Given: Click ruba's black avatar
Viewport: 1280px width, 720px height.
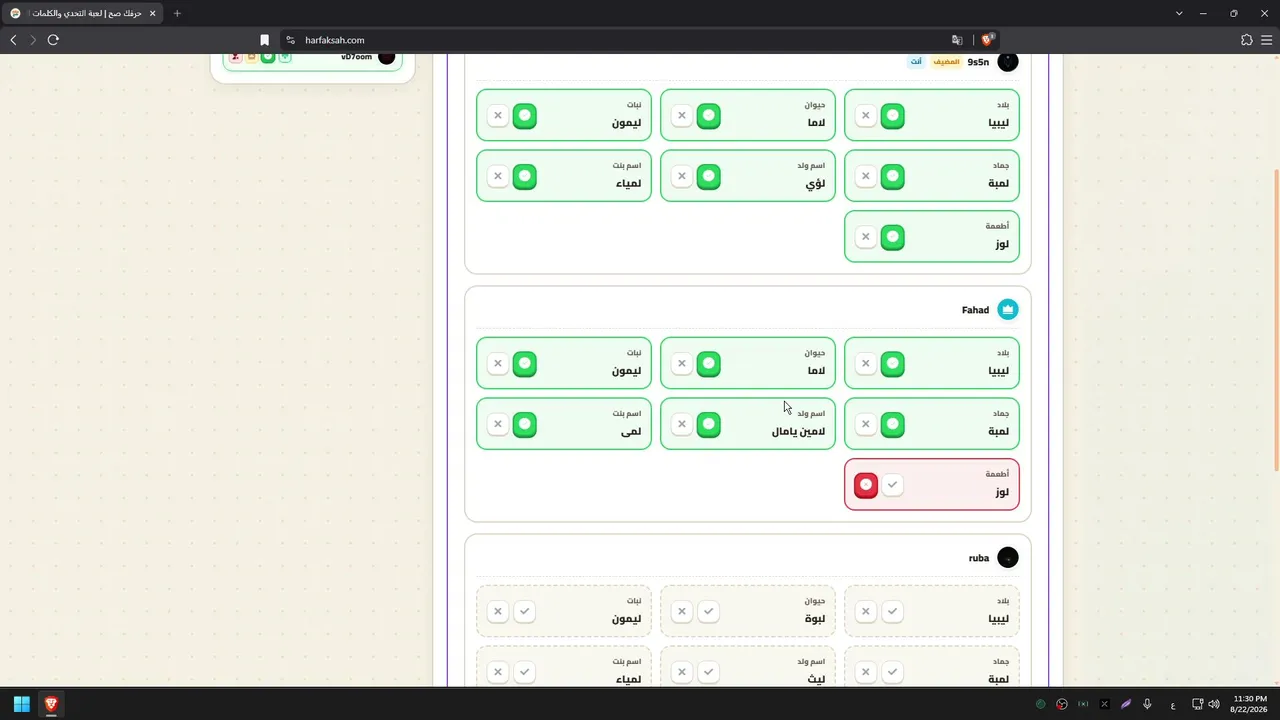Looking at the screenshot, I should pos(1008,558).
